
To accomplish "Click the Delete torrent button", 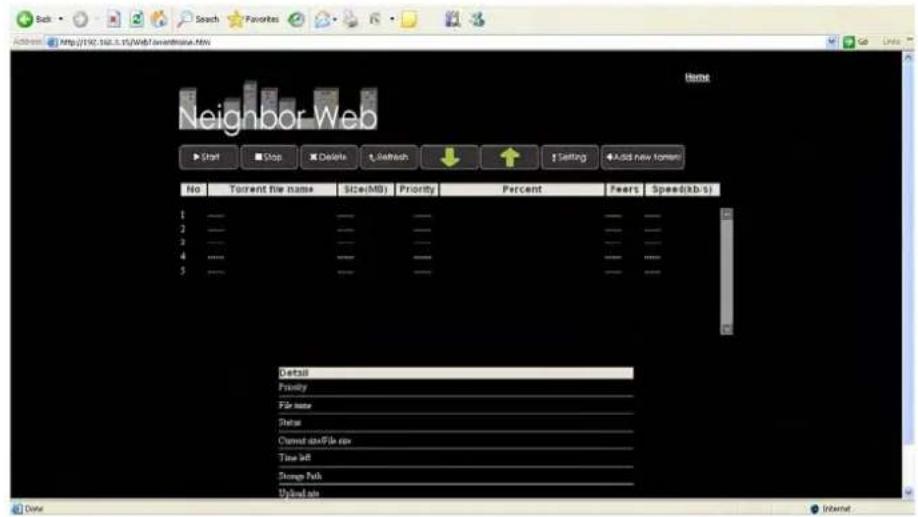I will coord(329,157).
